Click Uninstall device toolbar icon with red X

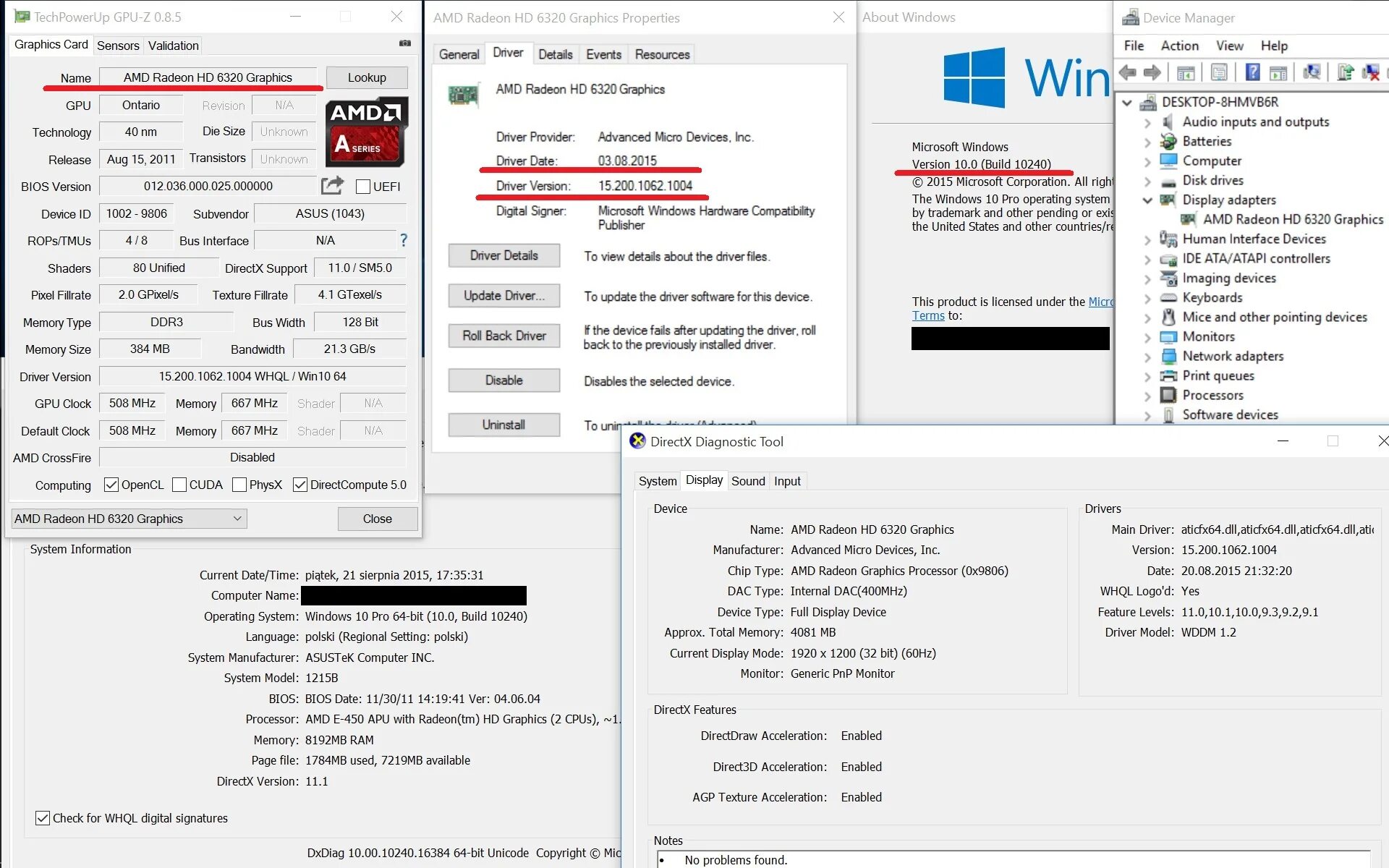[x=1371, y=72]
